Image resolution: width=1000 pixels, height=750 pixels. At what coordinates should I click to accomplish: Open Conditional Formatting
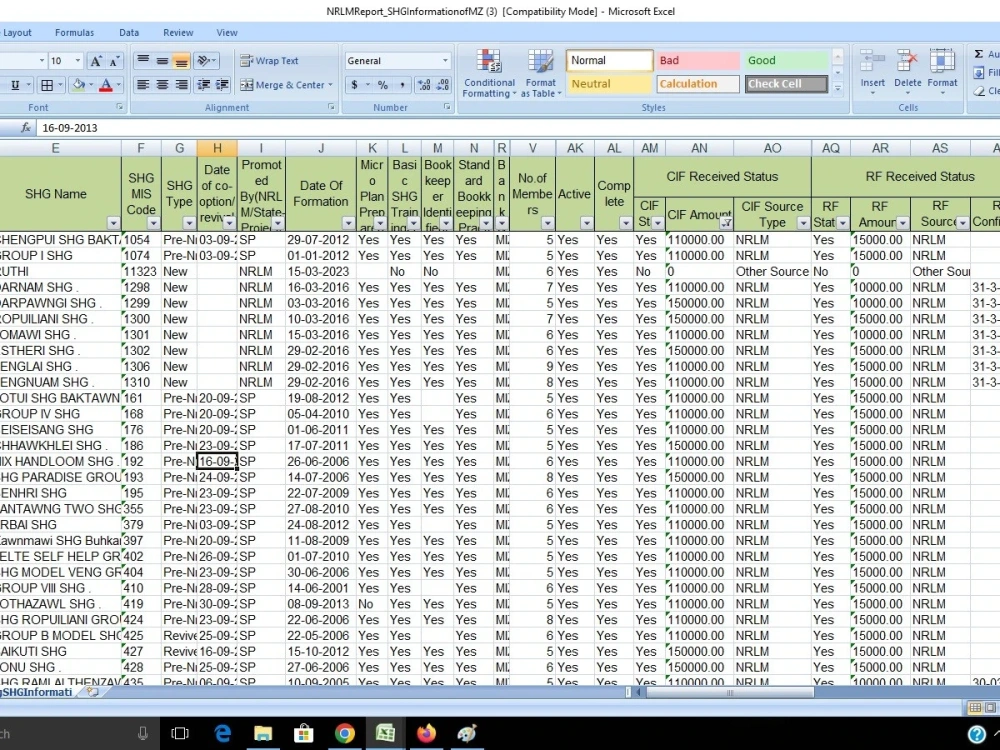click(488, 70)
